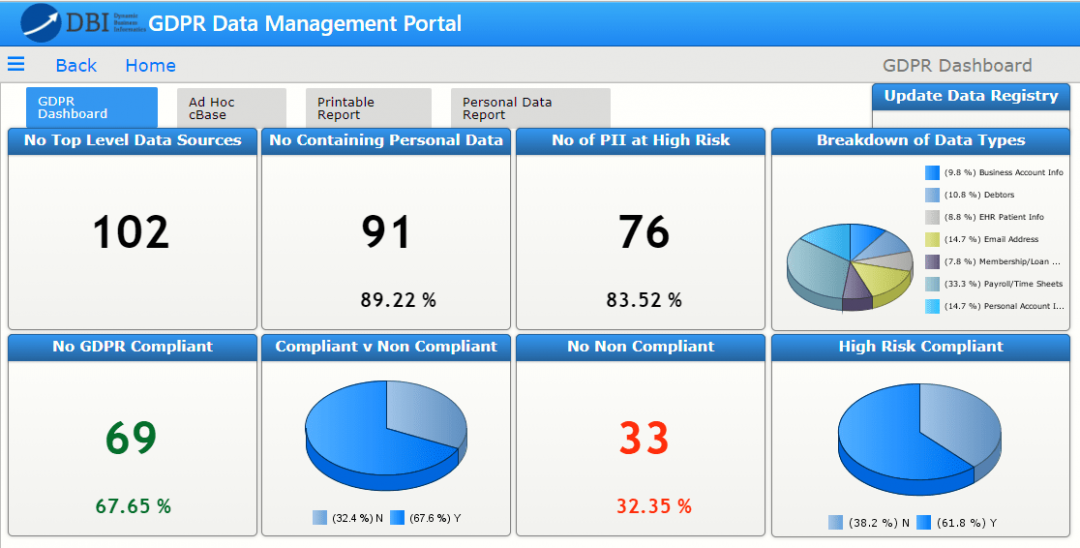Click the red 33 non compliant number
This screenshot has width=1080, height=548.
[x=643, y=438]
